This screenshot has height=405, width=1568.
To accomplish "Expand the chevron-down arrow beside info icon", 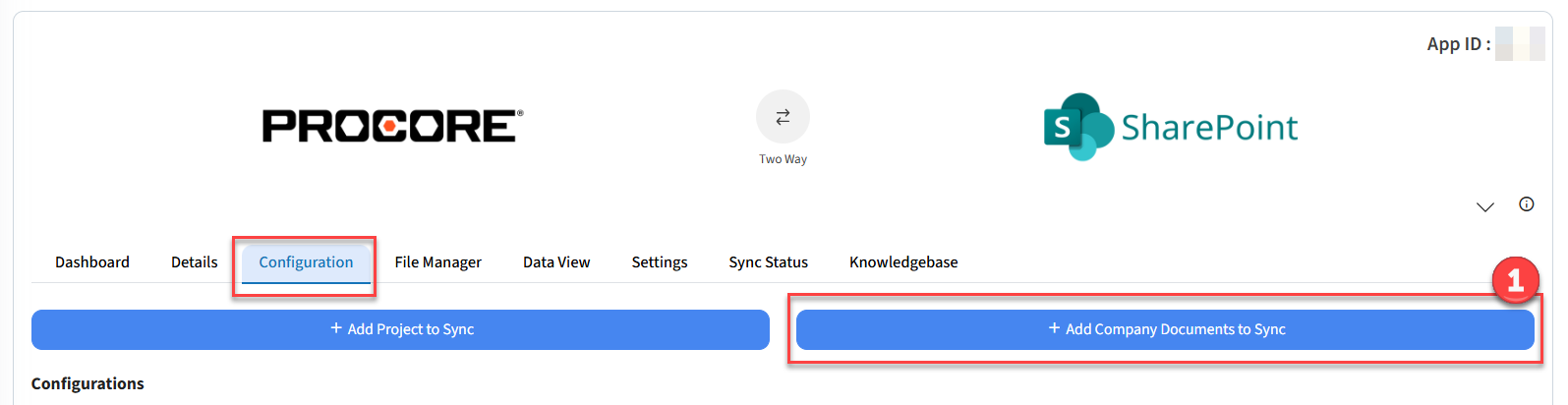I will click(x=1484, y=206).
